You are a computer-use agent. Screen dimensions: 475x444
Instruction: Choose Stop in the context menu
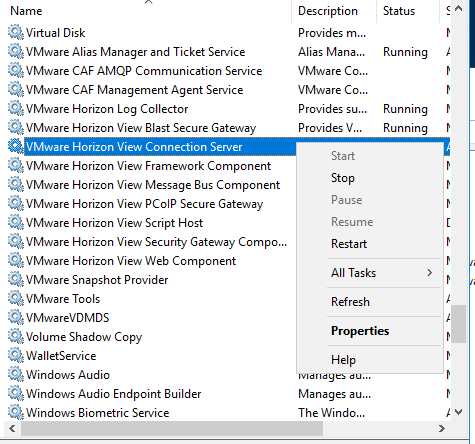click(342, 178)
